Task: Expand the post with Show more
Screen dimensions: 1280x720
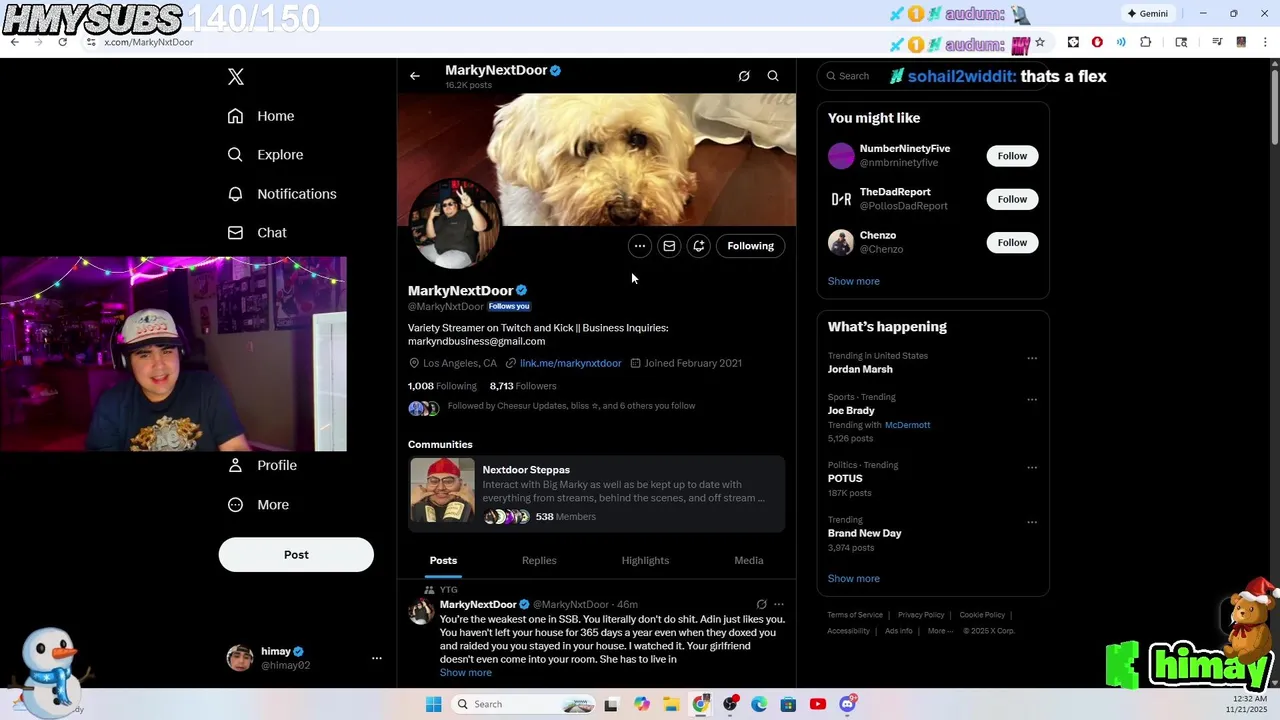Action: click(466, 673)
